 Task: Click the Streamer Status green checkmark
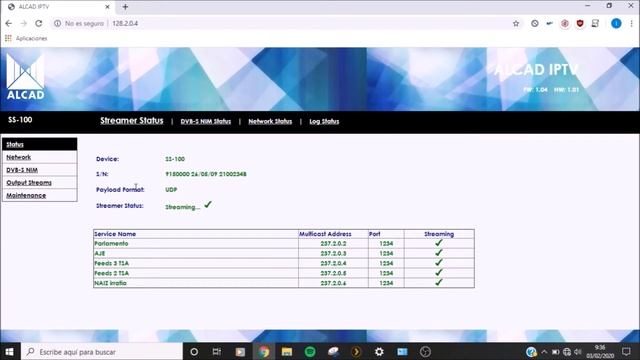click(x=208, y=204)
